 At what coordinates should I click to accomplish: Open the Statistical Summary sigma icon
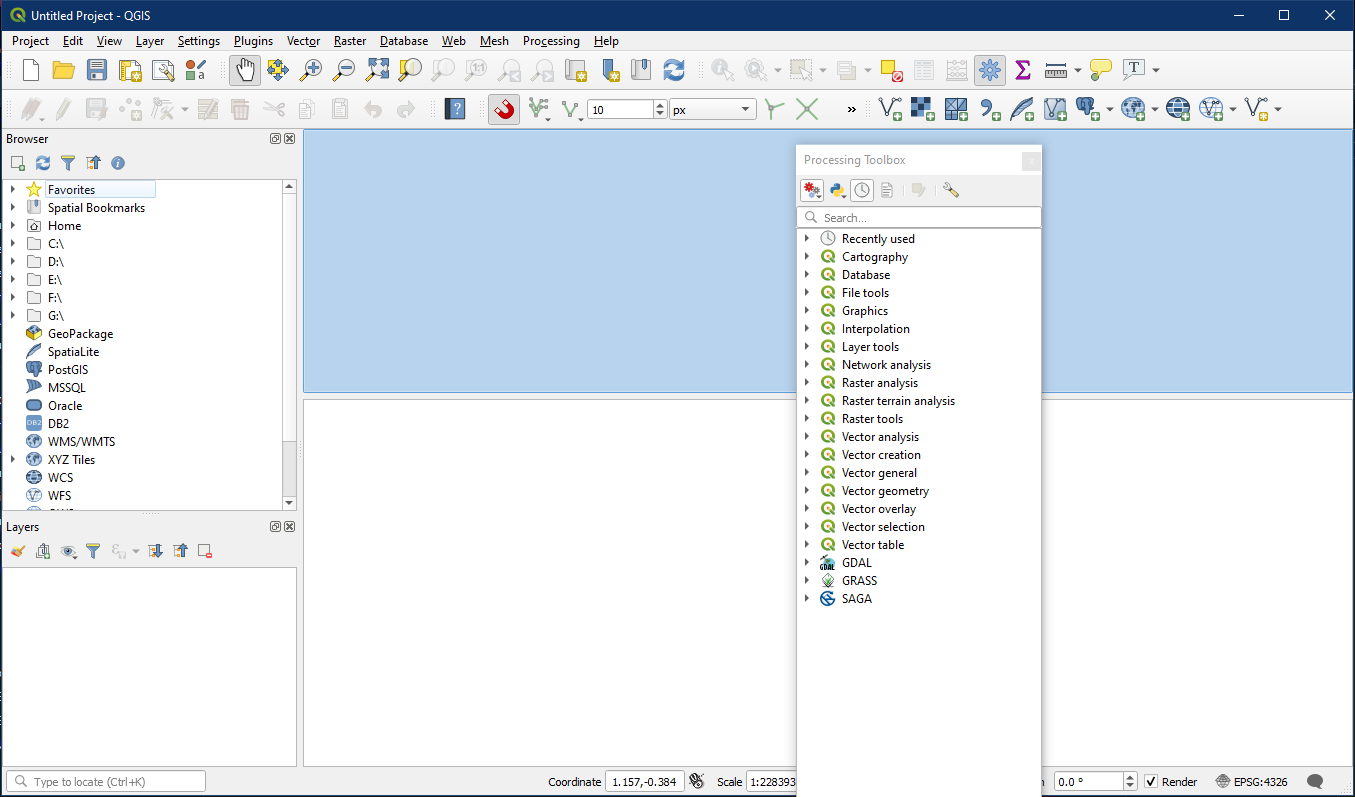click(1022, 70)
